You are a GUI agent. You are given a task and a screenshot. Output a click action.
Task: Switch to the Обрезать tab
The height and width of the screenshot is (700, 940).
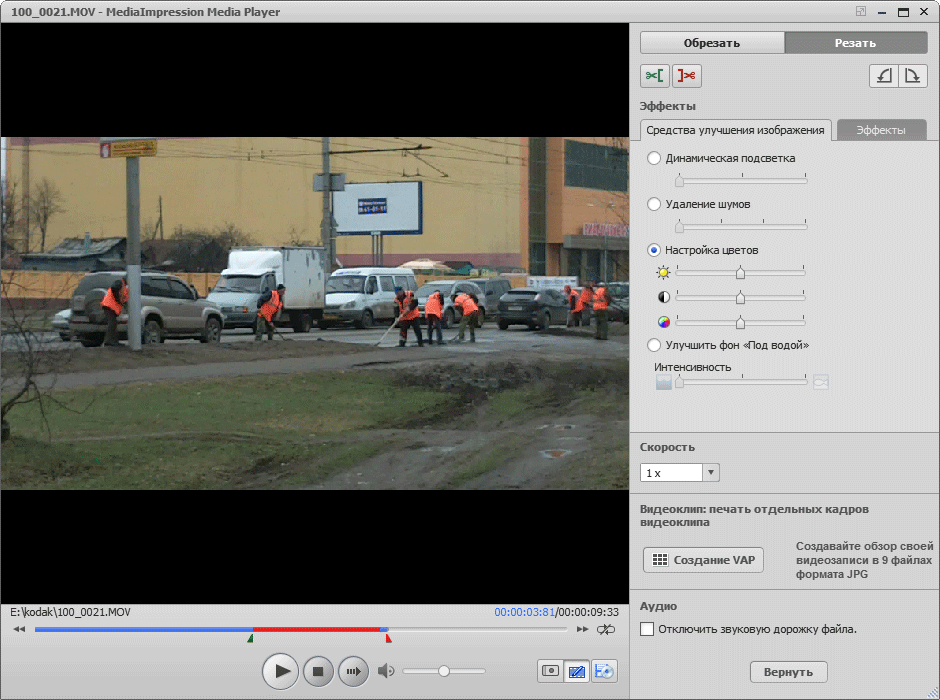712,43
